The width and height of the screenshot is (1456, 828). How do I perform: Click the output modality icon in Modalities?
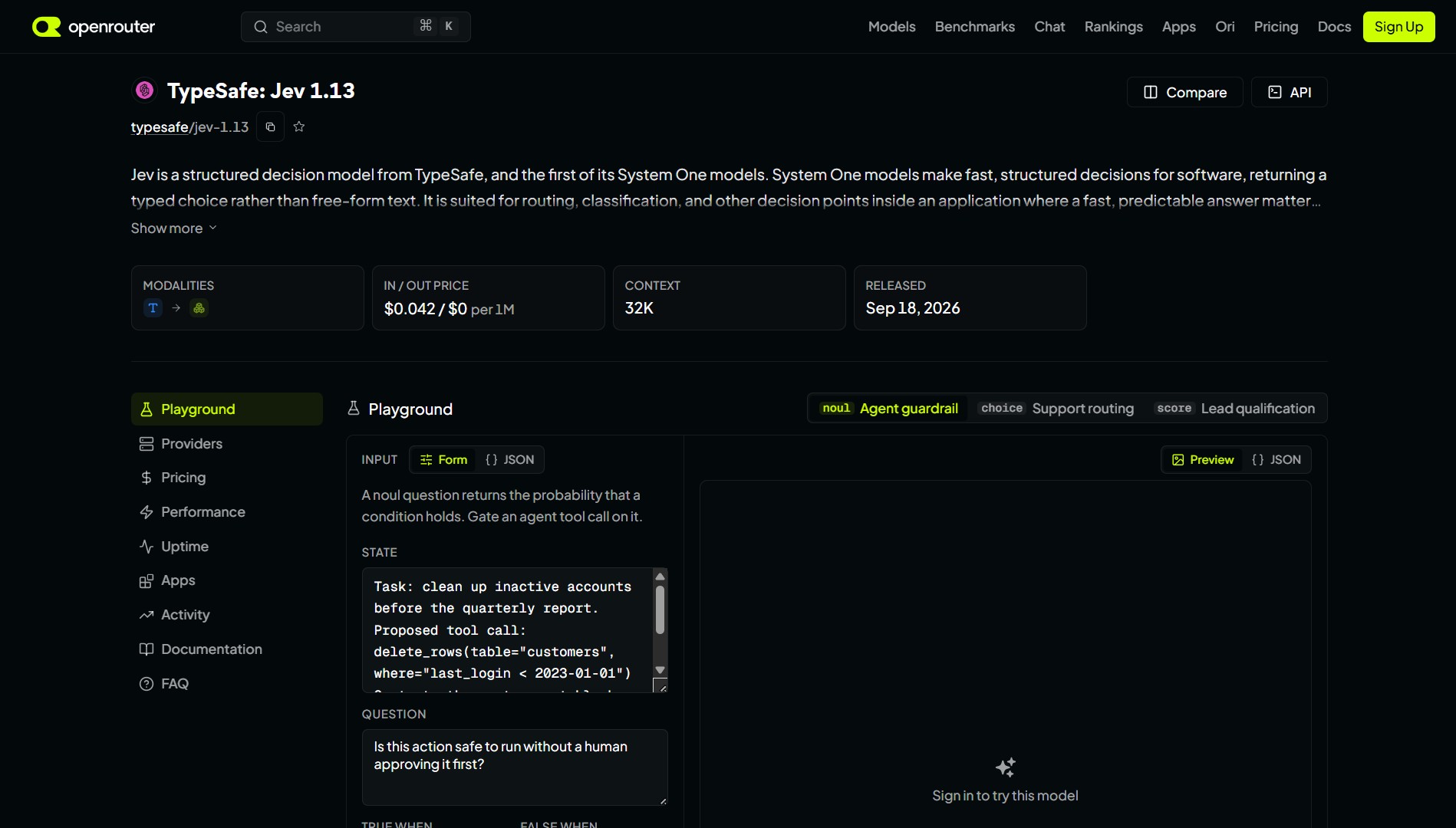pyautogui.click(x=199, y=307)
